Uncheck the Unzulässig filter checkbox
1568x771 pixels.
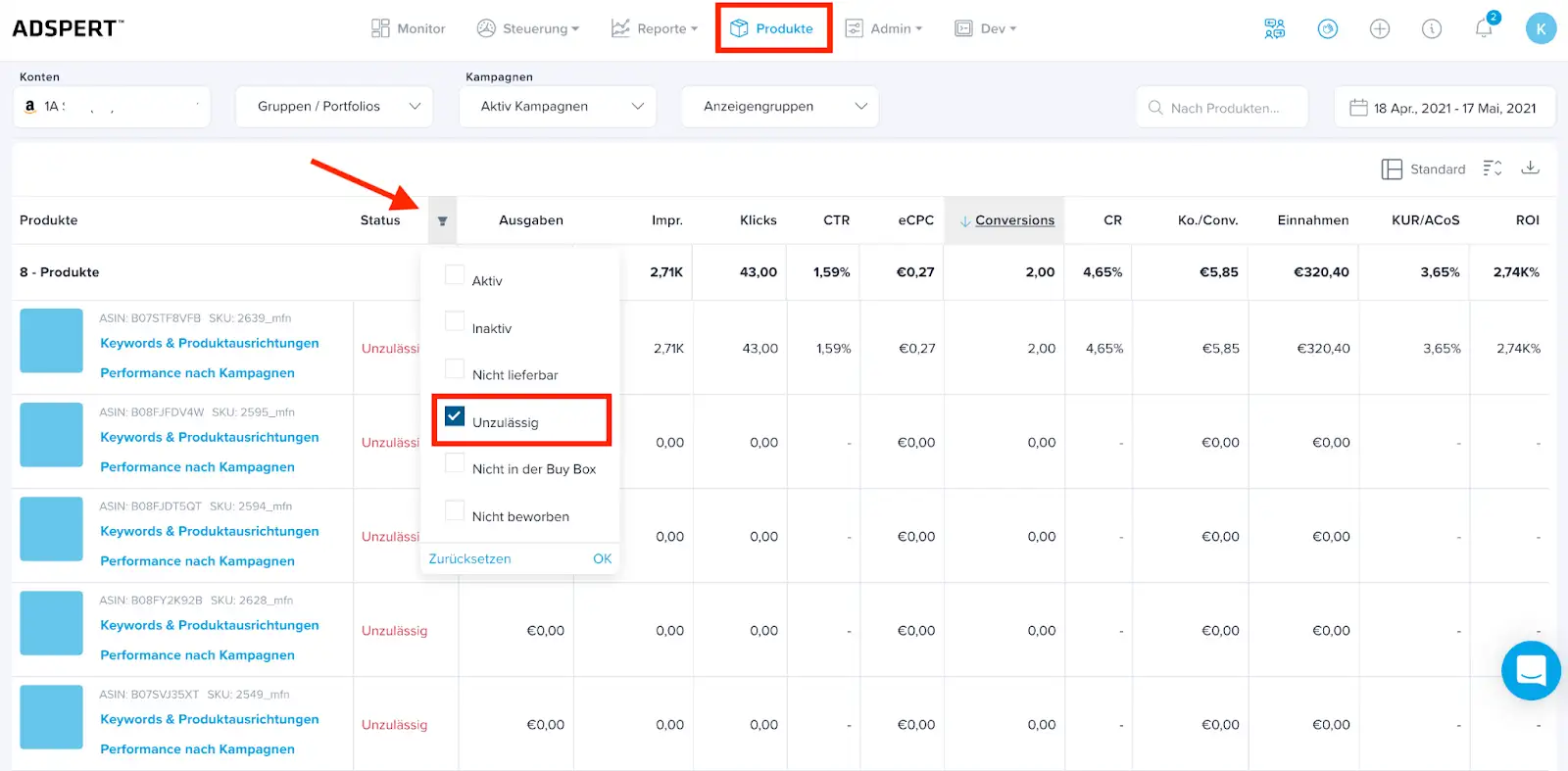[455, 416]
